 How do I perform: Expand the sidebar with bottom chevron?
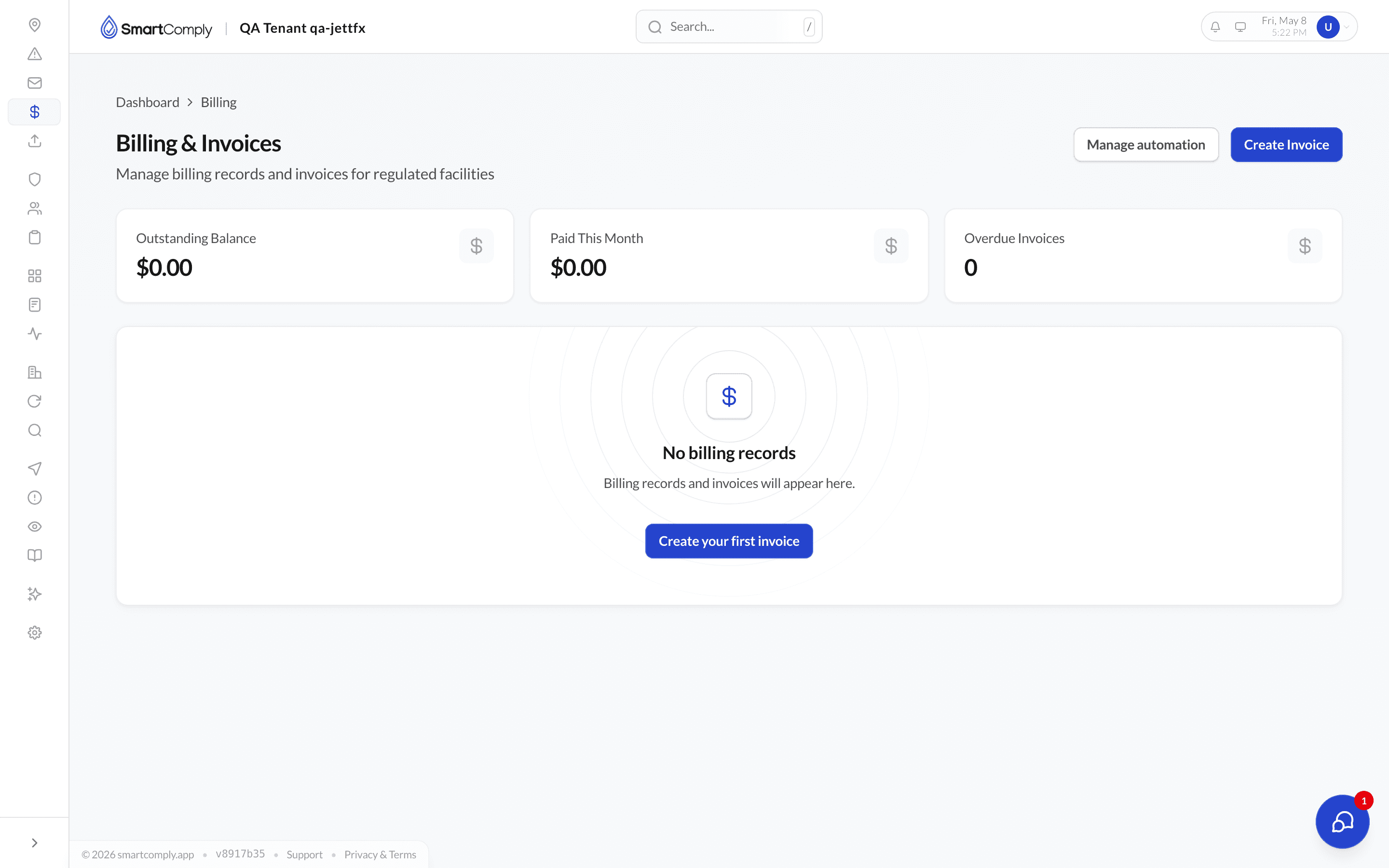pyautogui.click(x=34, y=843)
